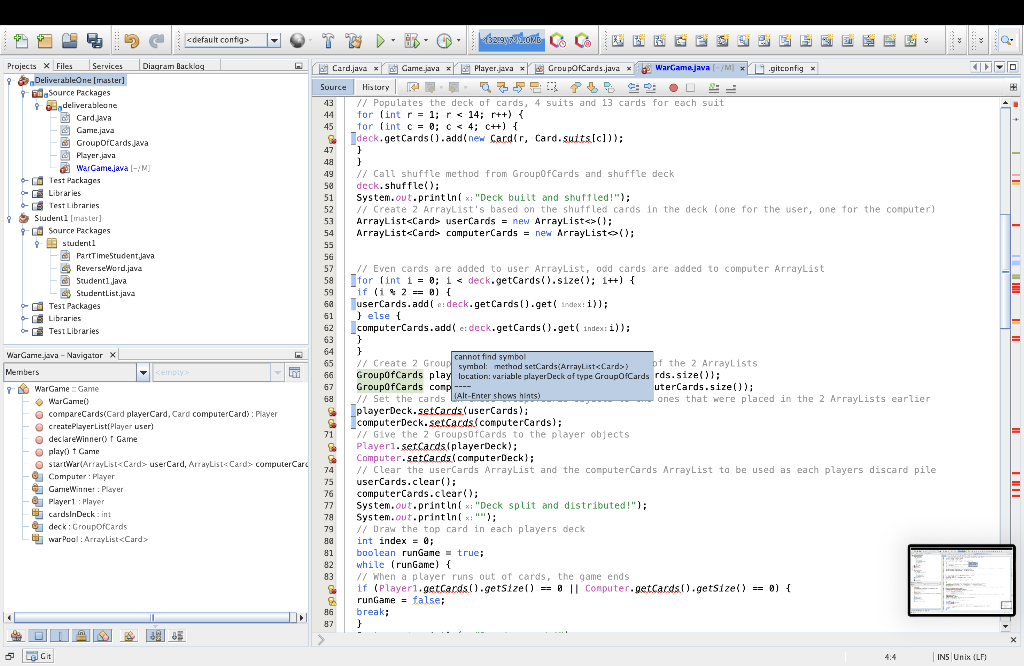1024x666 pixels.
Task: Click the Git button in status bar
Action: coord(38,656)
